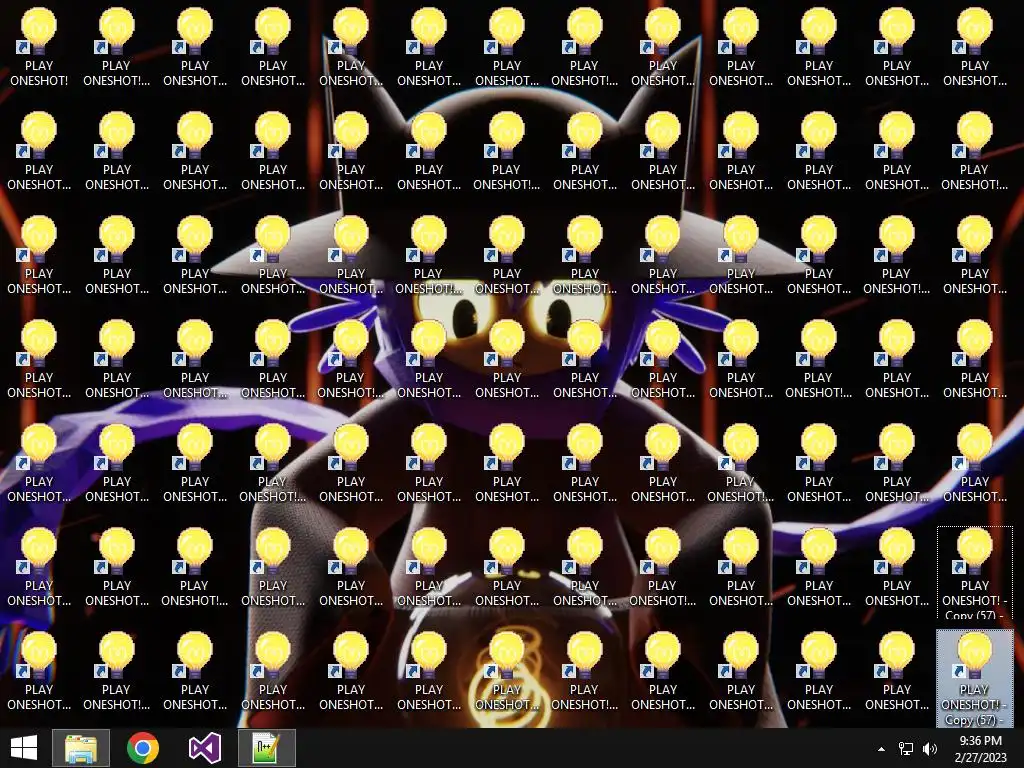Select the dotted-outline PLAY ONESHOT! - Copy (57) shortcut
1024x768 pixels.
click(974, 574)
